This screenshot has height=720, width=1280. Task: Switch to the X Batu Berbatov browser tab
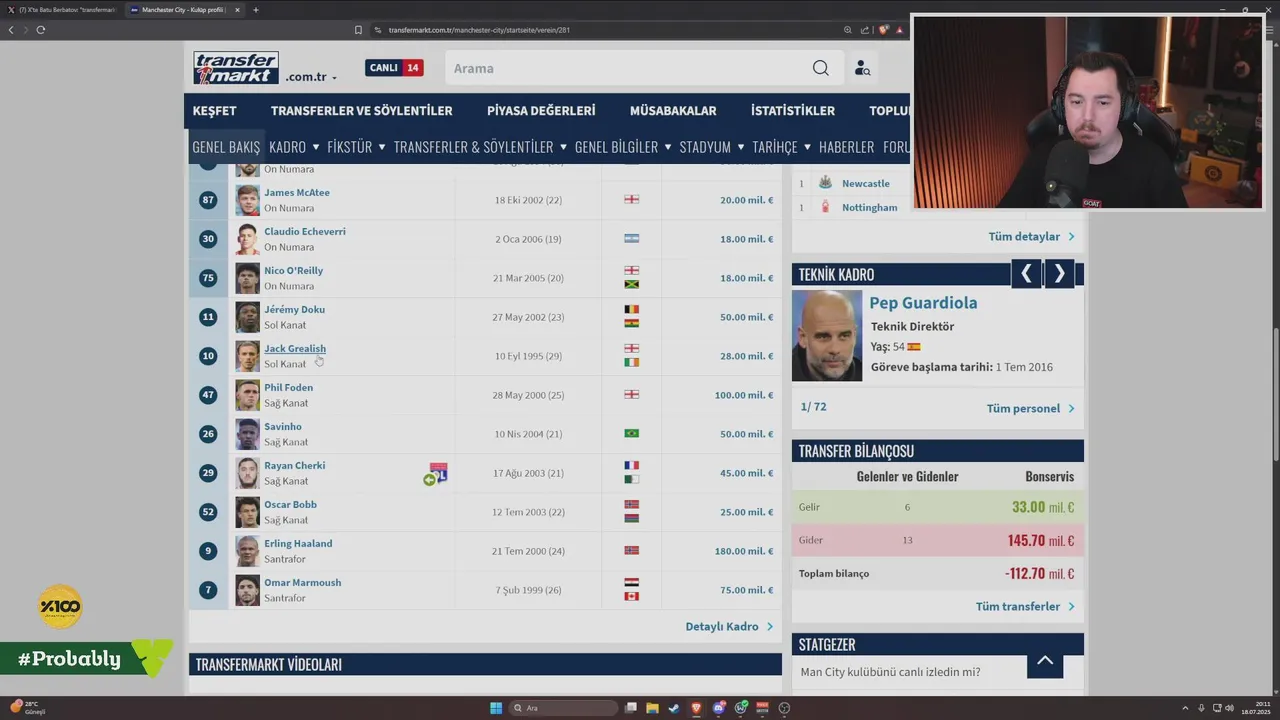[x=64, y=10]
